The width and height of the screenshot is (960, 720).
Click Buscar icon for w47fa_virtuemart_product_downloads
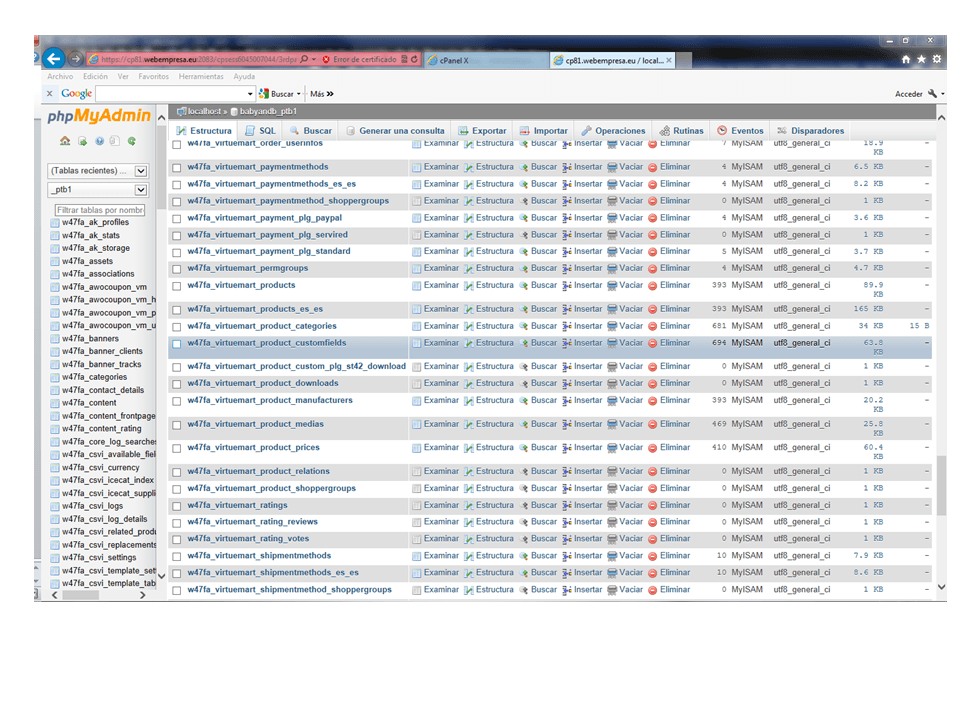(523, 384)
